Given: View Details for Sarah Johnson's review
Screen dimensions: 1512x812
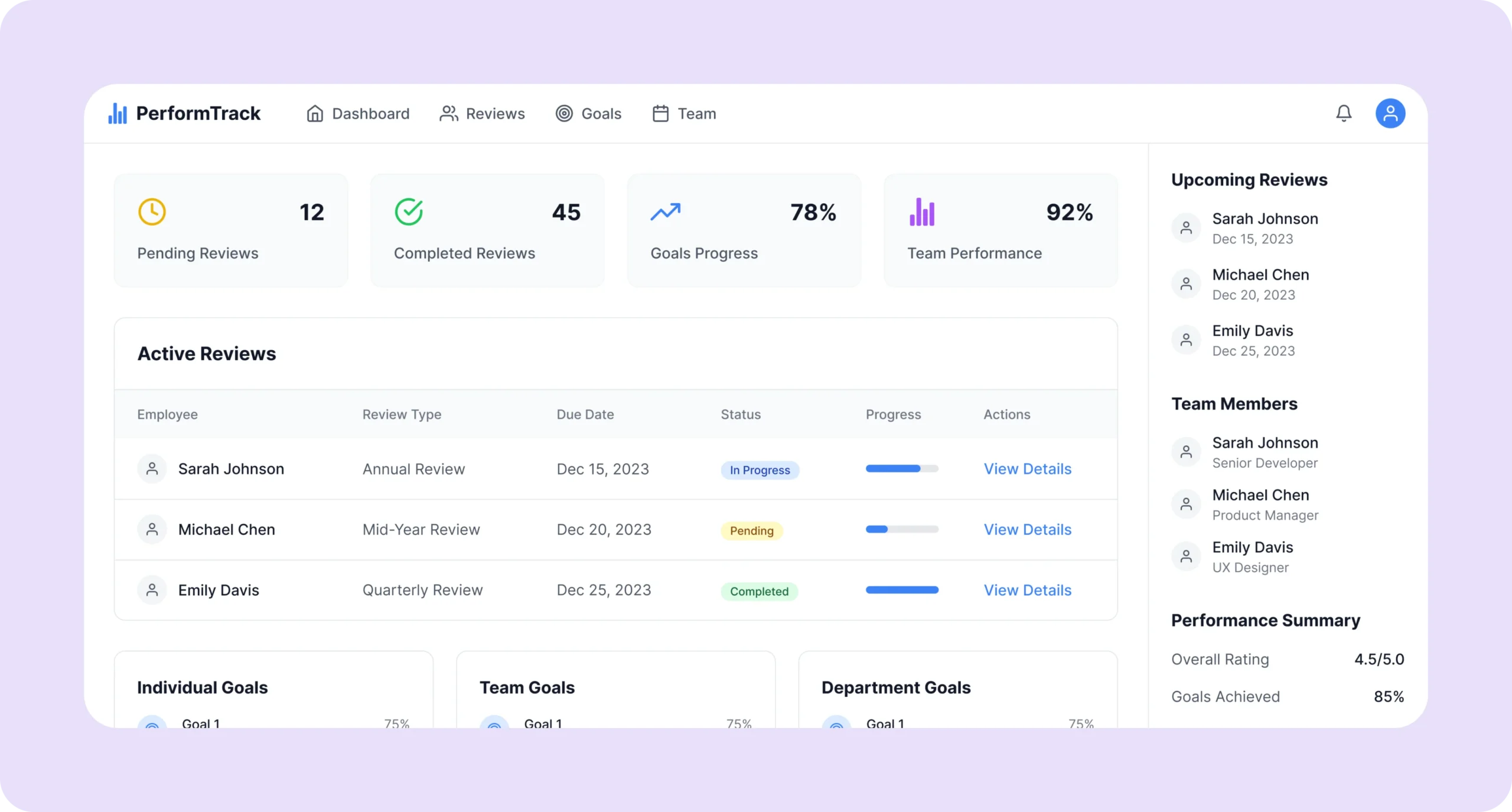Looking at the screenshot, I should tap(1027, 469).
